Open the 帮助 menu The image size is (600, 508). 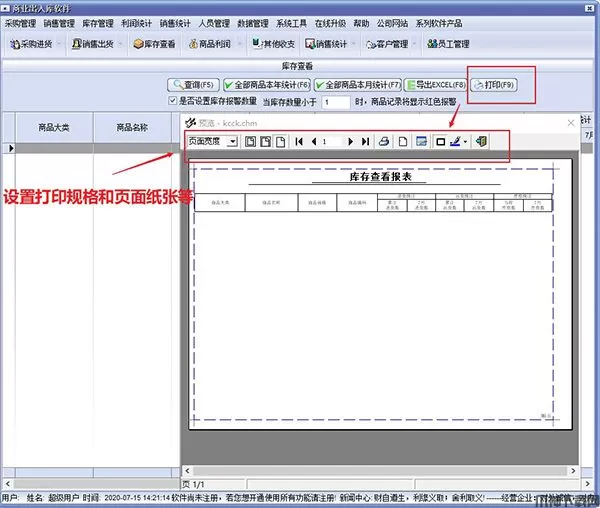(x=361, y=23)
